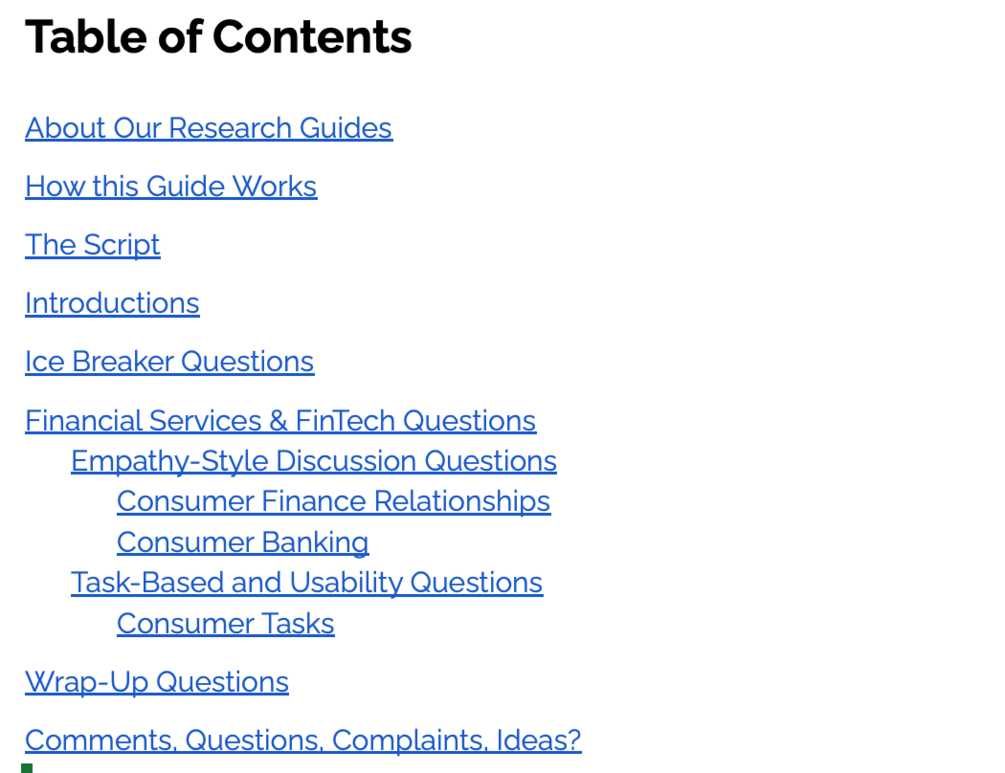Select Empathy-Style Discussion Questions link
The width and height of the screenshot is (1005, 773).
coord(313,461)
